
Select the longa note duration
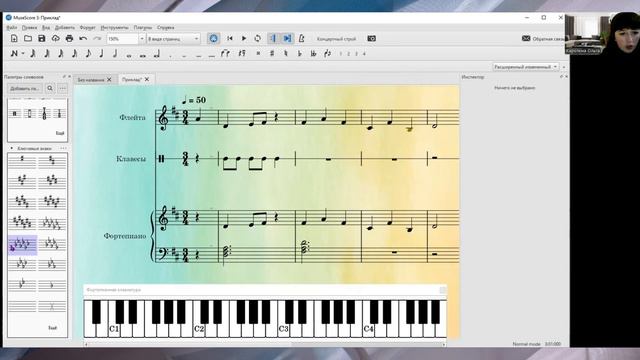coord(157,53)
